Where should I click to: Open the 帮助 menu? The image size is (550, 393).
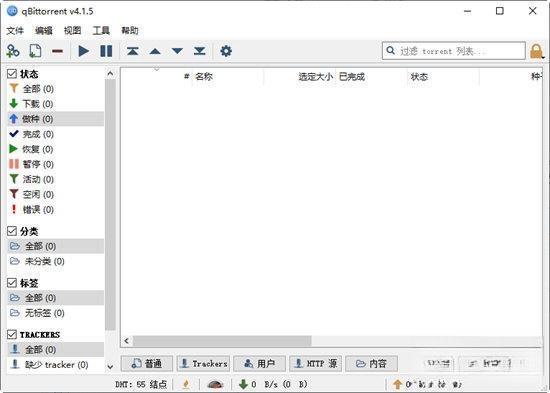tap(130, 31)
